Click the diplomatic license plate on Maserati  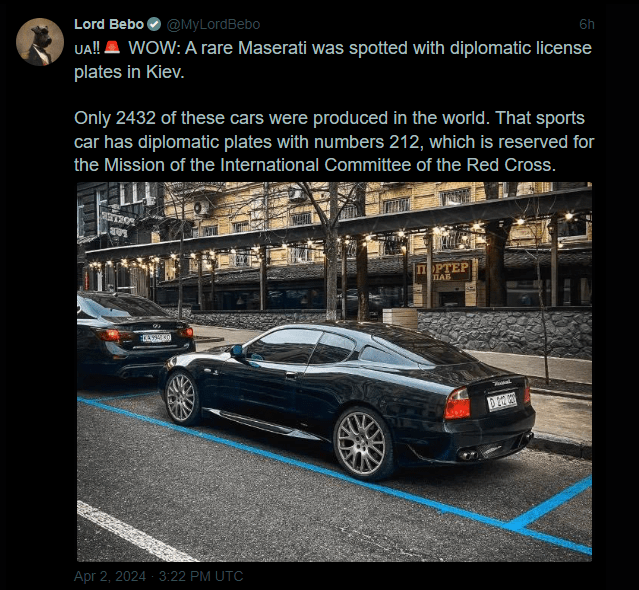coord(502,401)
